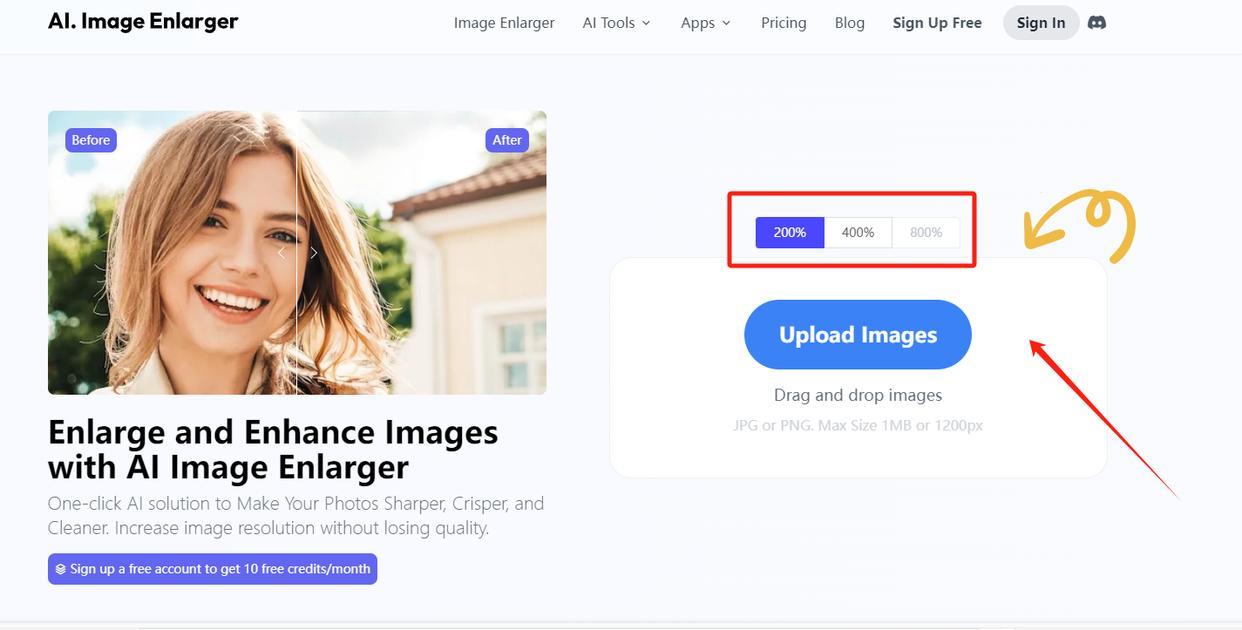The height and width of the screenshot is (630, 1242).
Task: Click the 'One-click AI solution' description
Action: (x=296, y=515)
